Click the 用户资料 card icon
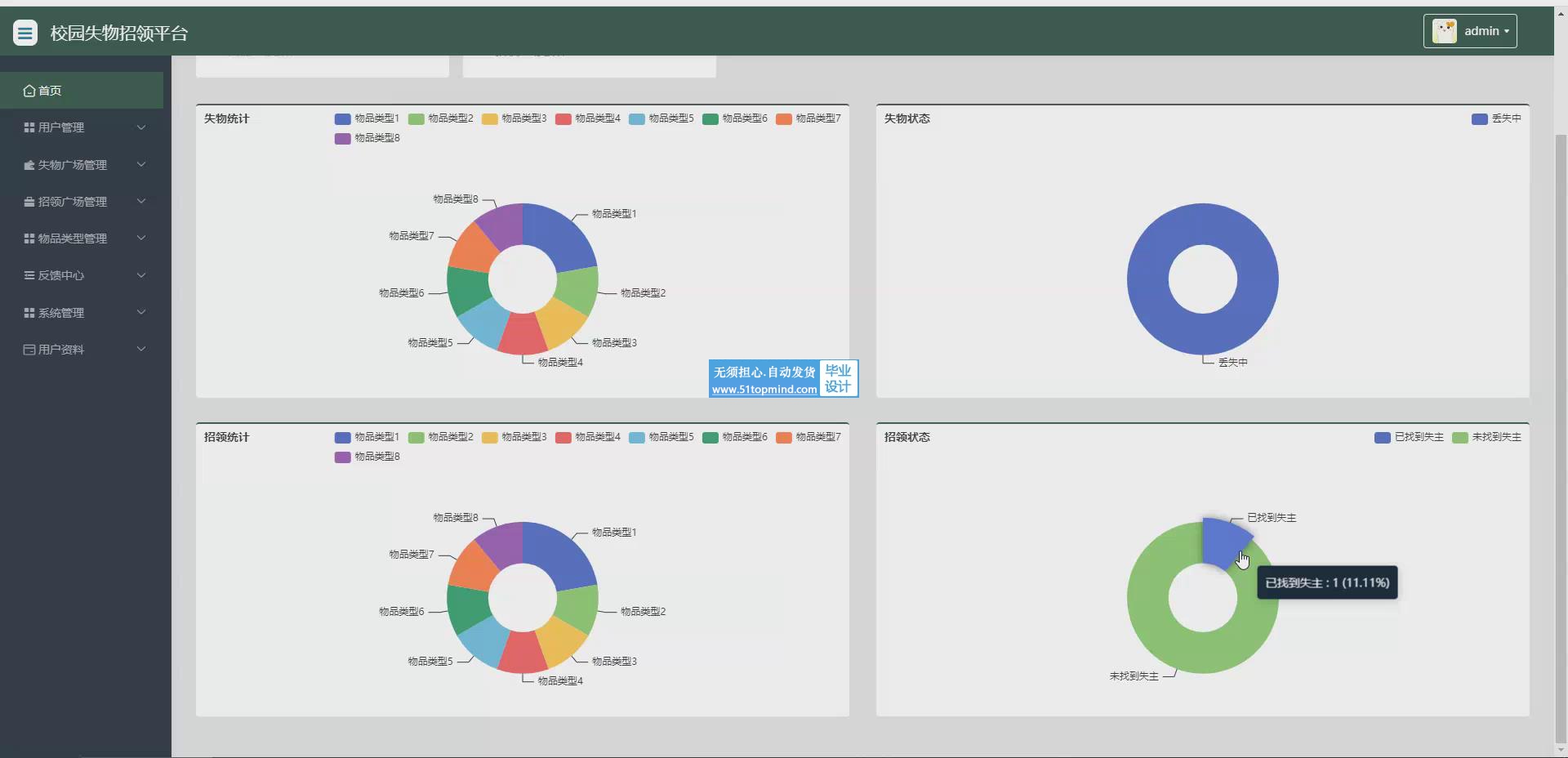 point(29,350)
